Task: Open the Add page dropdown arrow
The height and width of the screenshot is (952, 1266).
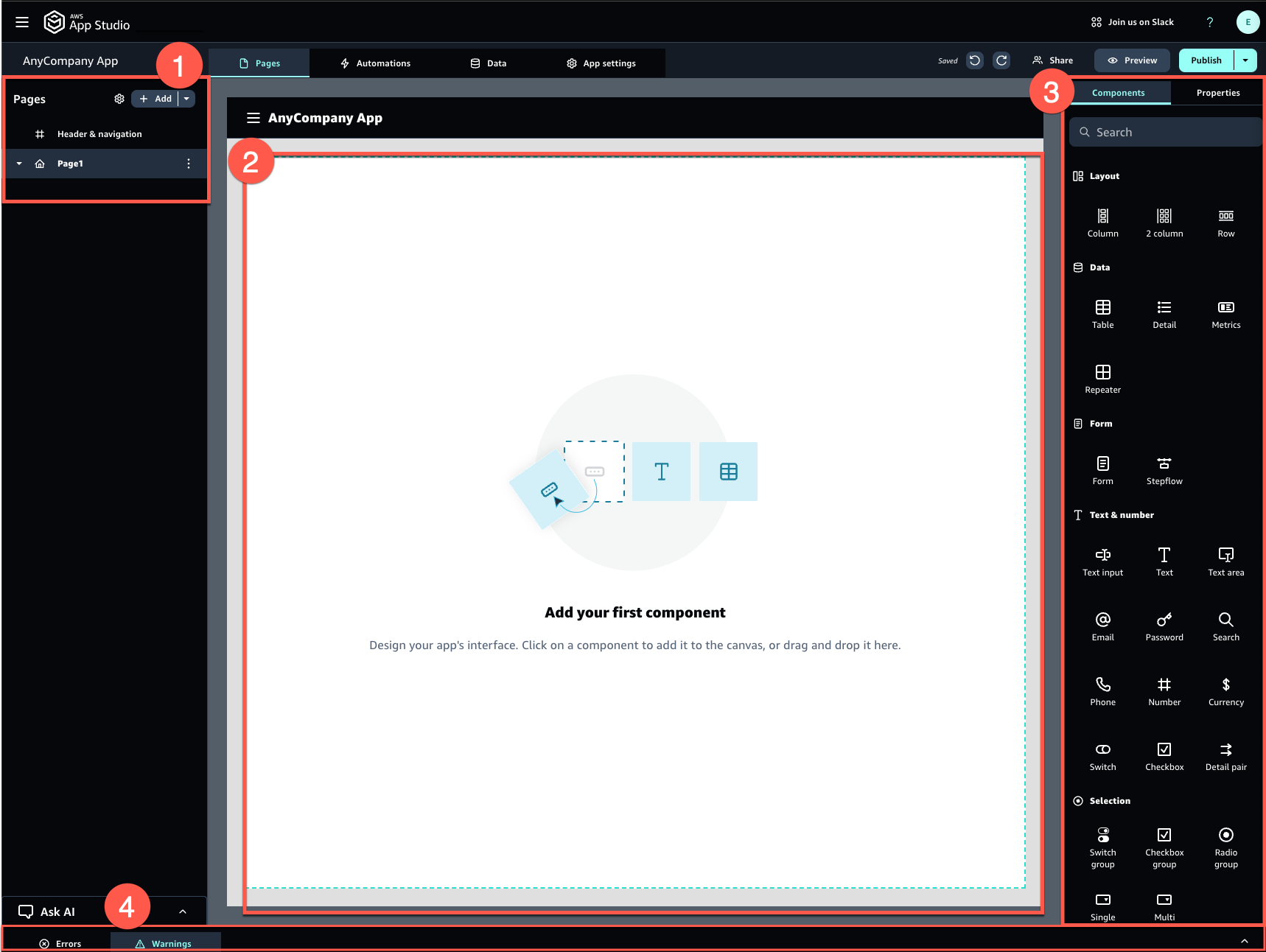Action: coord(186,98)
